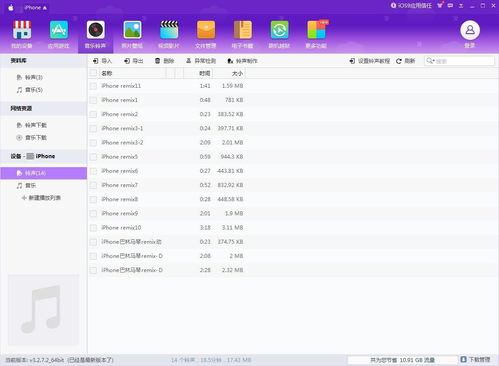Open the video clapperboard icon

(x=169, y=30)
